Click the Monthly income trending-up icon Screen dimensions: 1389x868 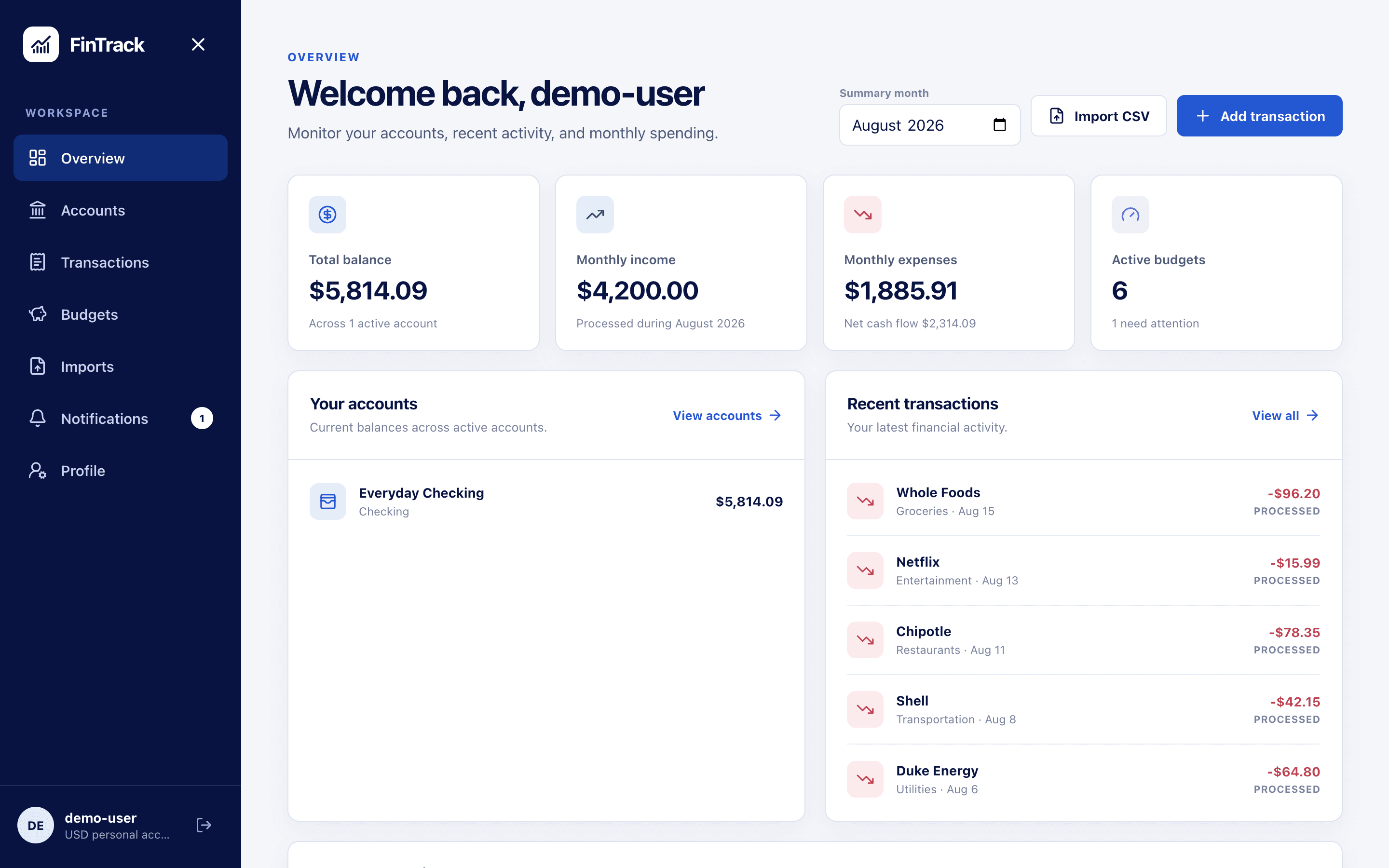point(595,215)
